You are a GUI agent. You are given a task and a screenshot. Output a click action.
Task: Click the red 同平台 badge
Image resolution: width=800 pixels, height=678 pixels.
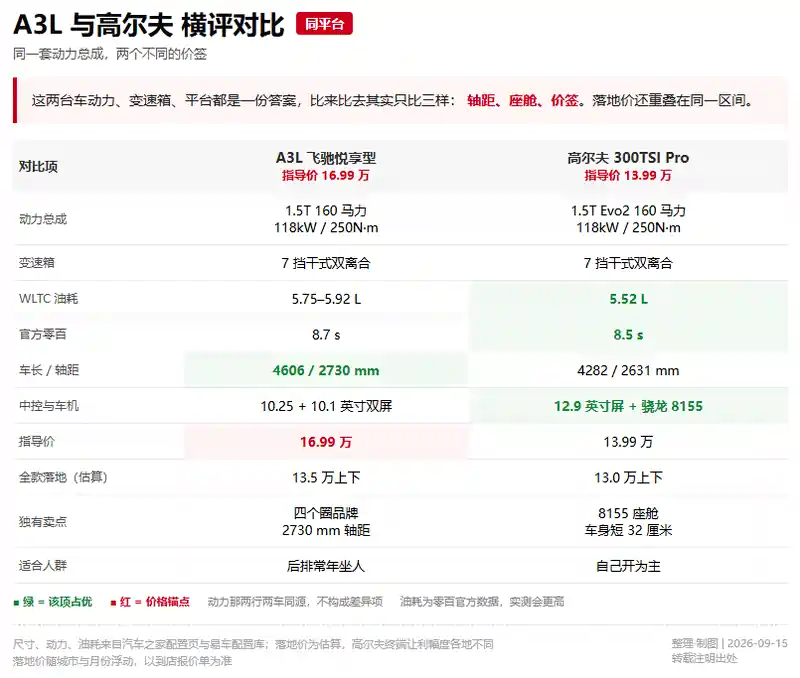coord(324,23)
